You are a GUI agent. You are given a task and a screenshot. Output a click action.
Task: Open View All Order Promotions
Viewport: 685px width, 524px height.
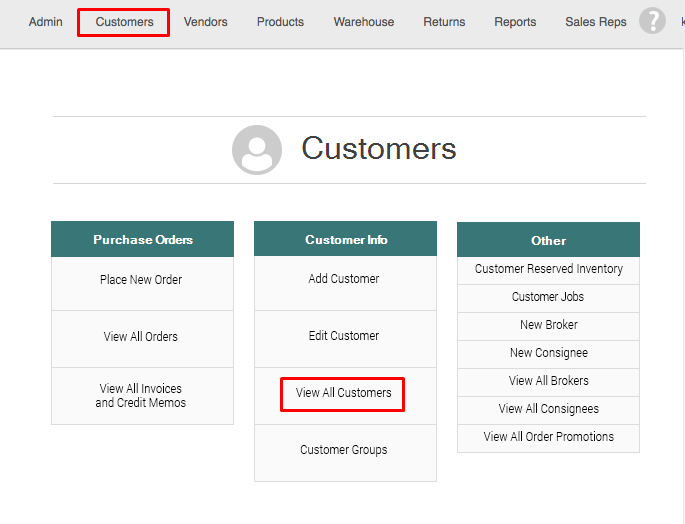(548, 437)
